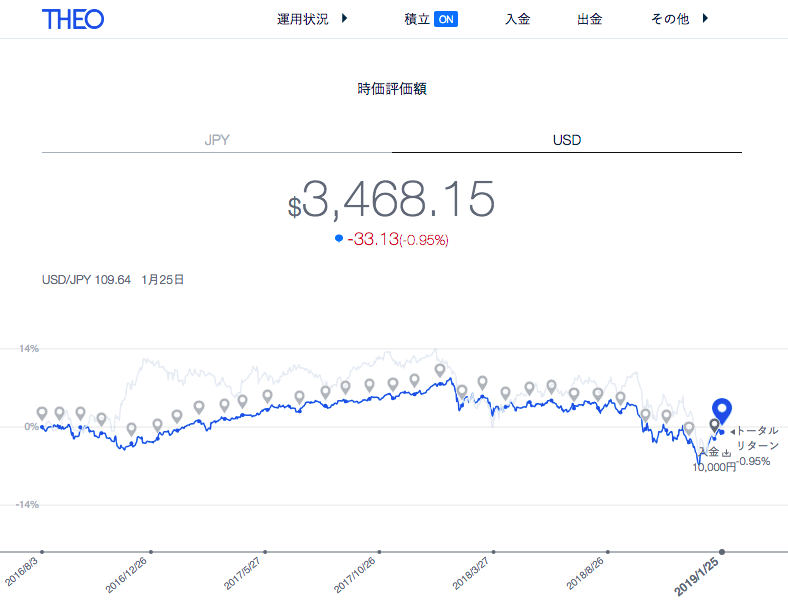This screenshot has width=788, height=609.
Task: Click the blue dot legend beside -33.13
Action: (x=339, y=238)
